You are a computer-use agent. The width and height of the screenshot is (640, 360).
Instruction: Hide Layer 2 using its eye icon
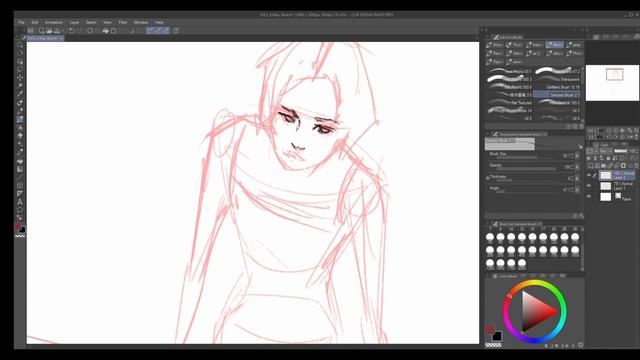pos(589,176)
